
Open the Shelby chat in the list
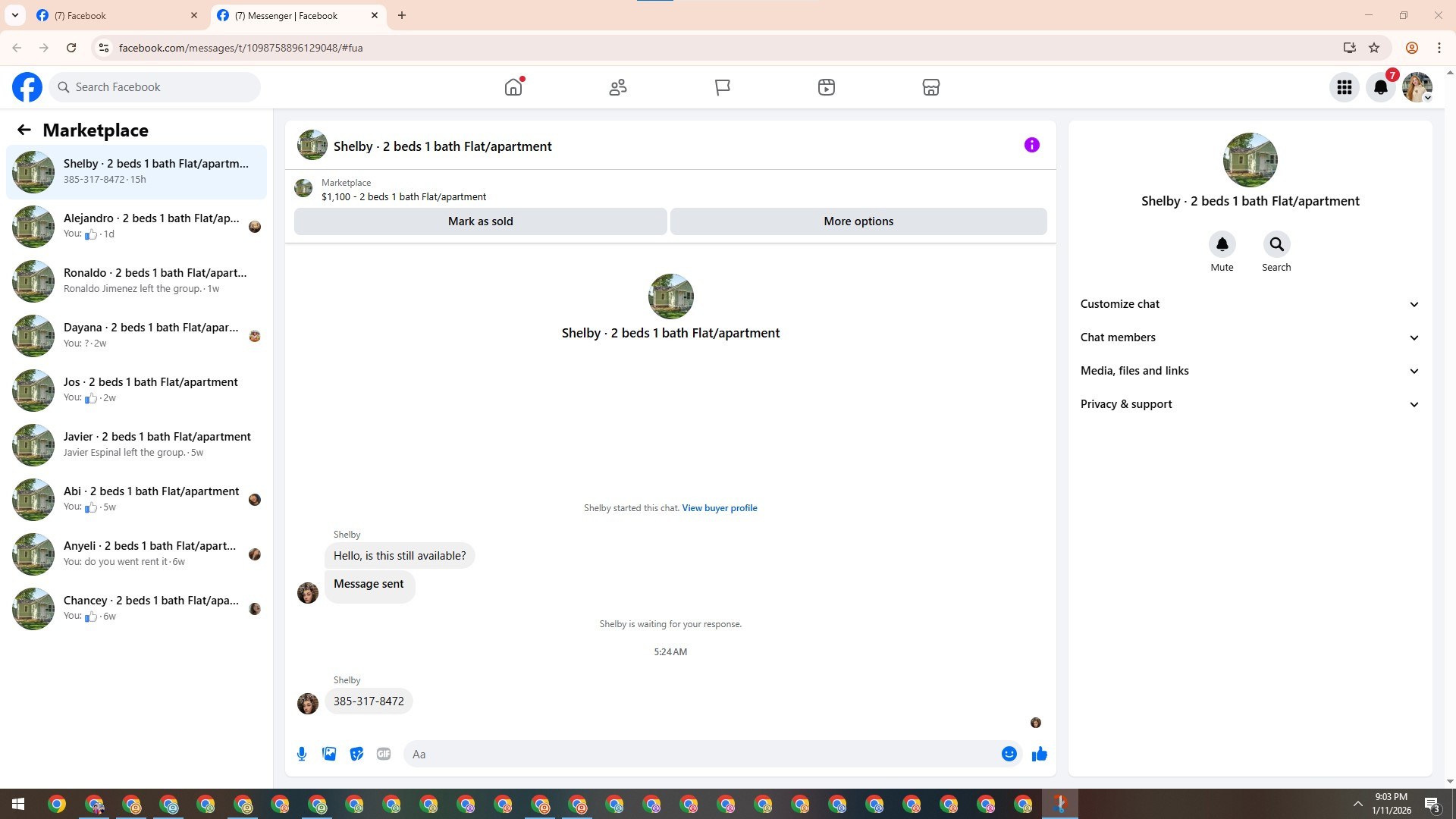point(136,172)
